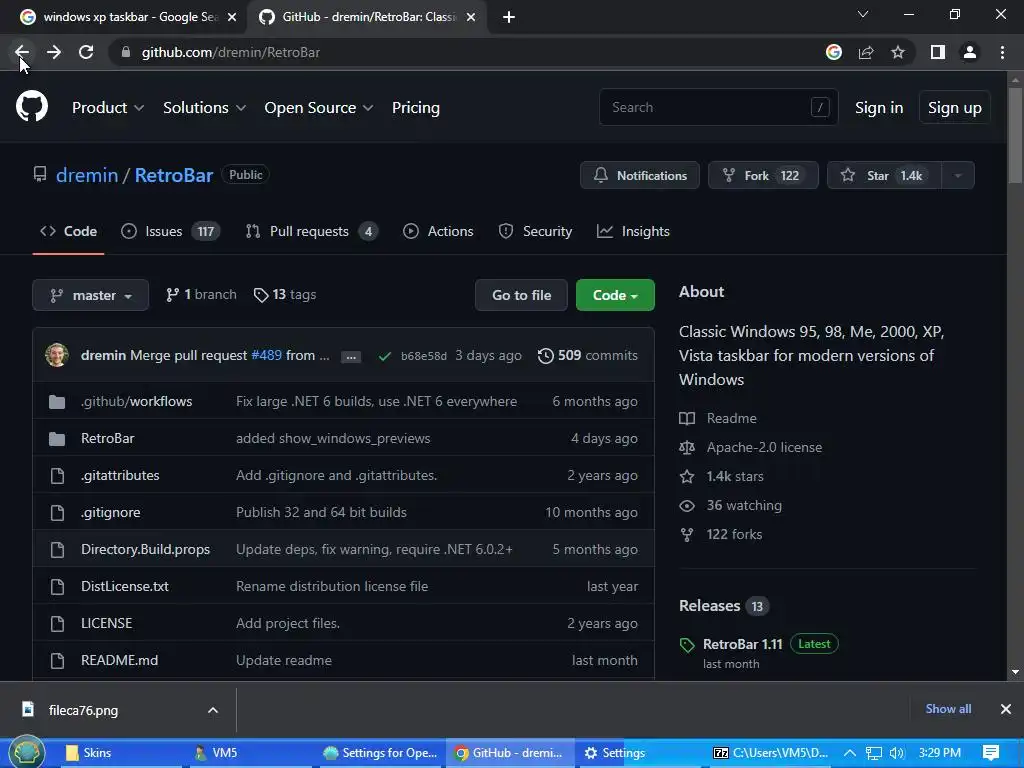The image size is (1024, 768).
Task: View the Apache-2.0 license link
Action: (x=751, y=447)
